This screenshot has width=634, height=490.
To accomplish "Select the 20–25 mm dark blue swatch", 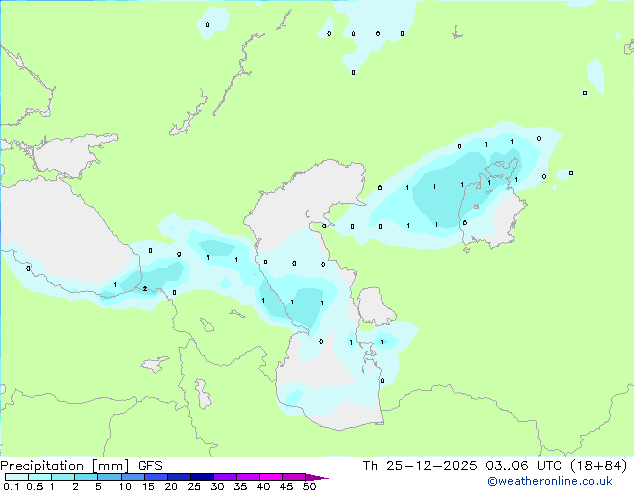I will pyautogui.click(x=178, y=477).
